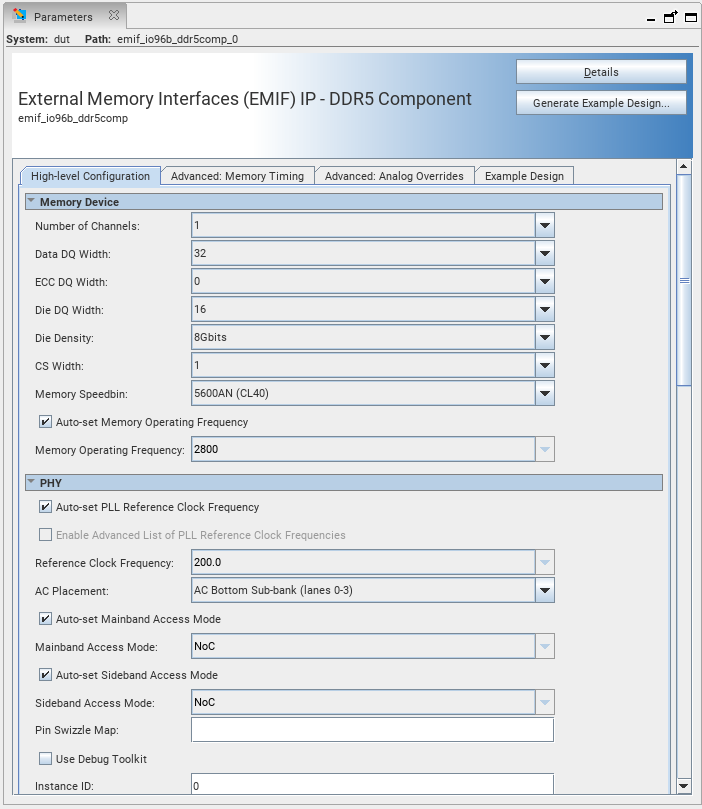Collapse the PHY section
This screenshot has height=809, width=702.
click(x=31, y=482)
